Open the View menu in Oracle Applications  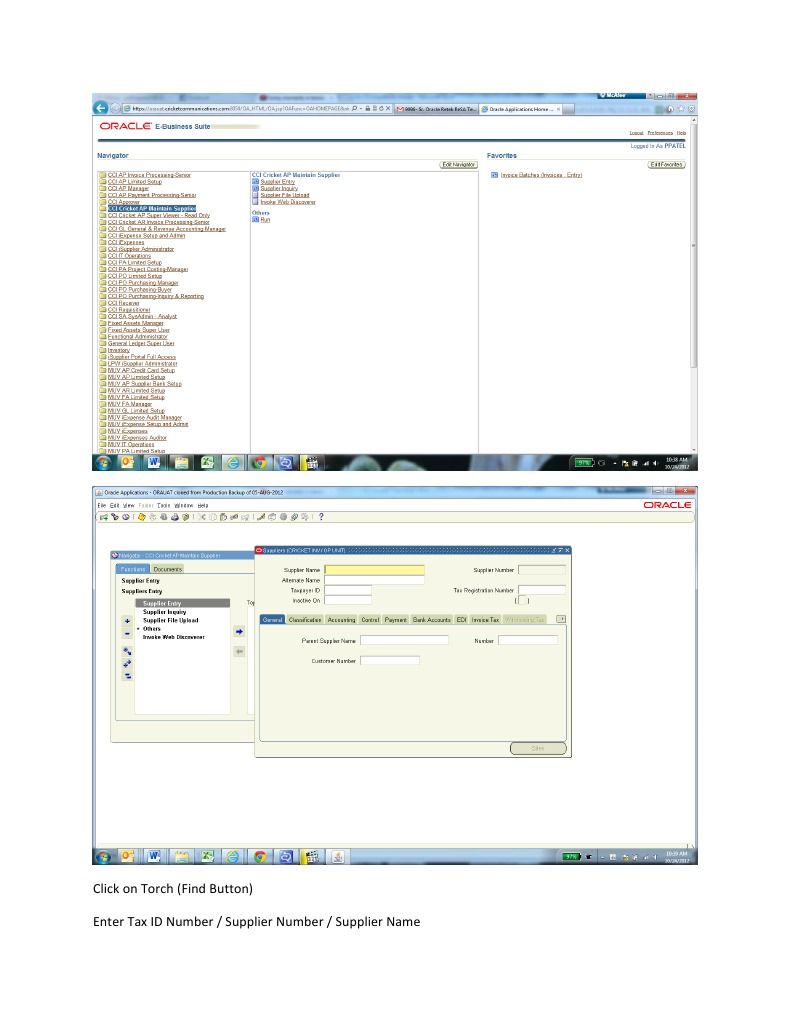129,506
